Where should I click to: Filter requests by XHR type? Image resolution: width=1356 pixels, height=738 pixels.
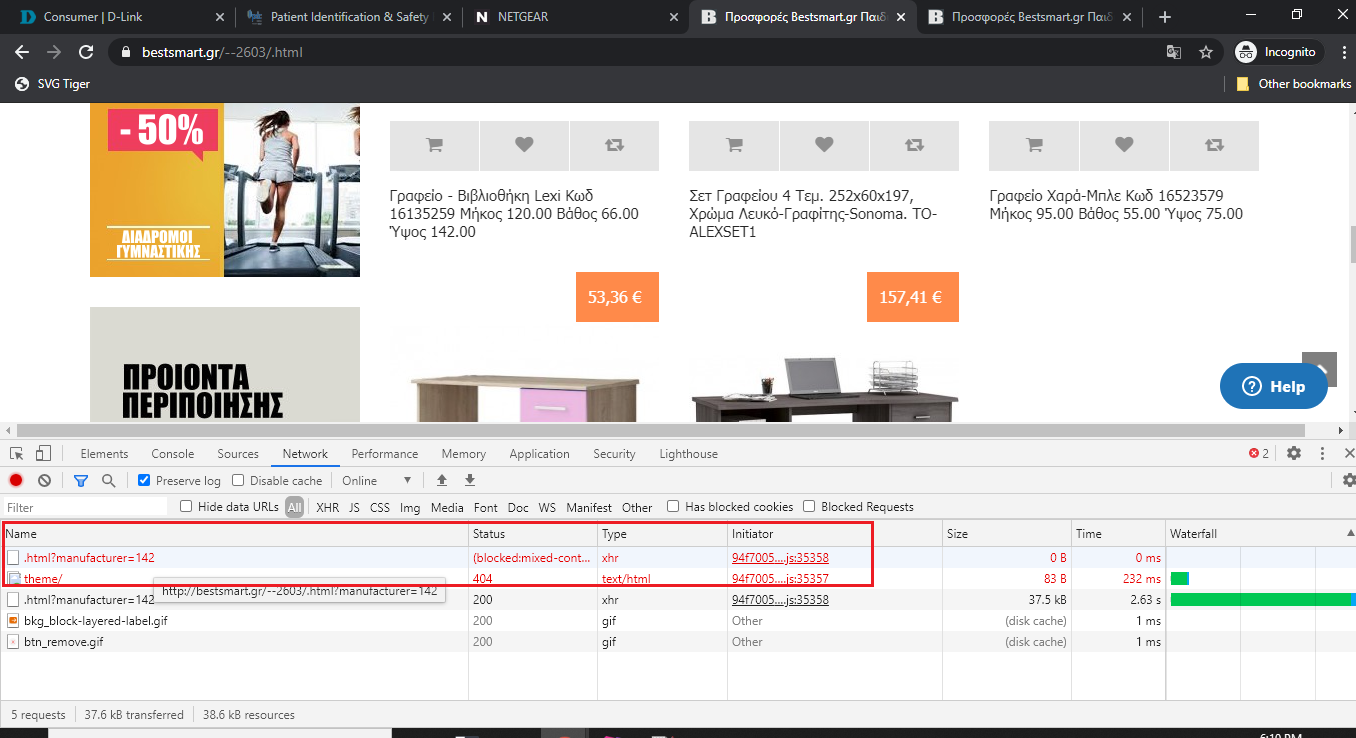coord(327,508)
